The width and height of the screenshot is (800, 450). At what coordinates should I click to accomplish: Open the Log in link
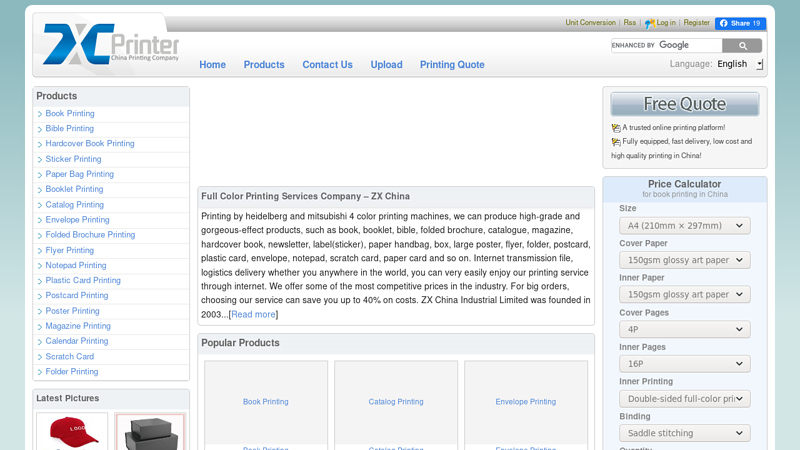[666, 22]
